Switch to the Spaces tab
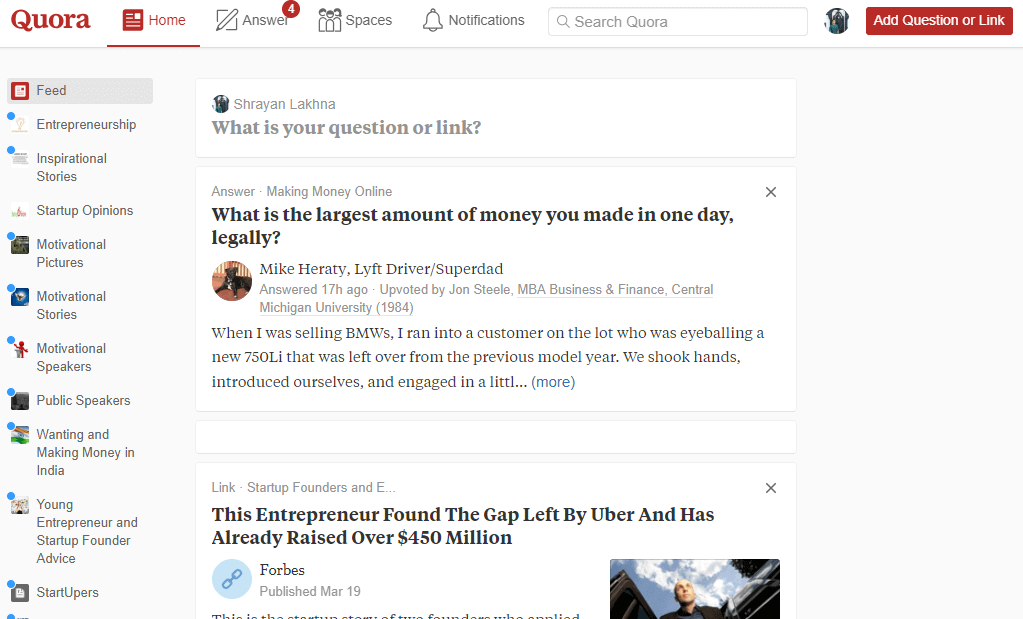Screen dimensions: 1023x619 [355, 19]
